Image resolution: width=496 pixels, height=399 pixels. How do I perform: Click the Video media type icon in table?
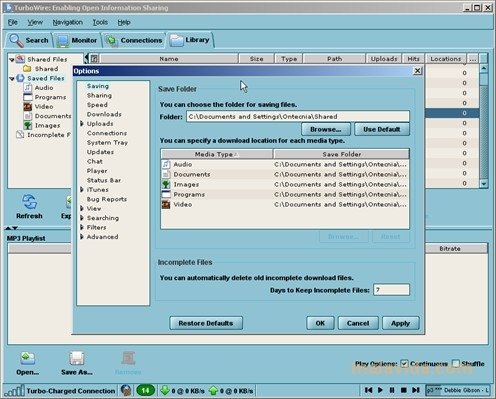click(166, 204)
